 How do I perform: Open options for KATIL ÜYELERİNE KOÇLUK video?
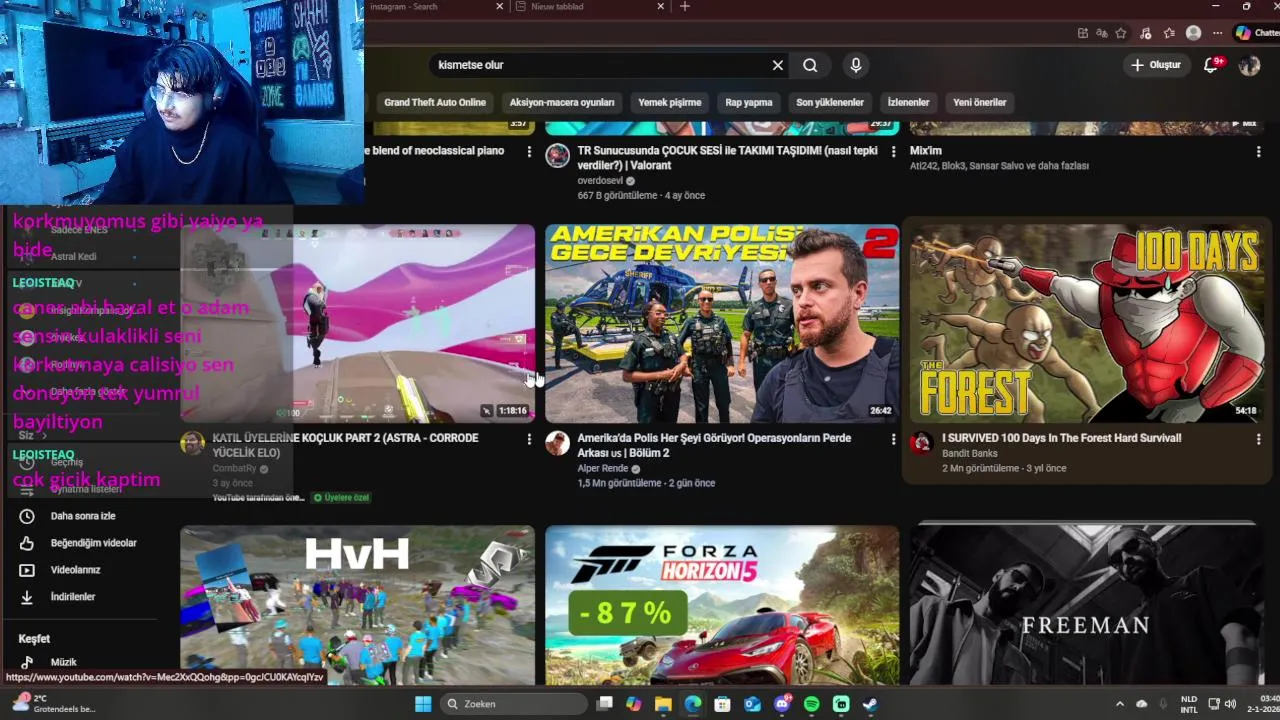pos(530,439)
